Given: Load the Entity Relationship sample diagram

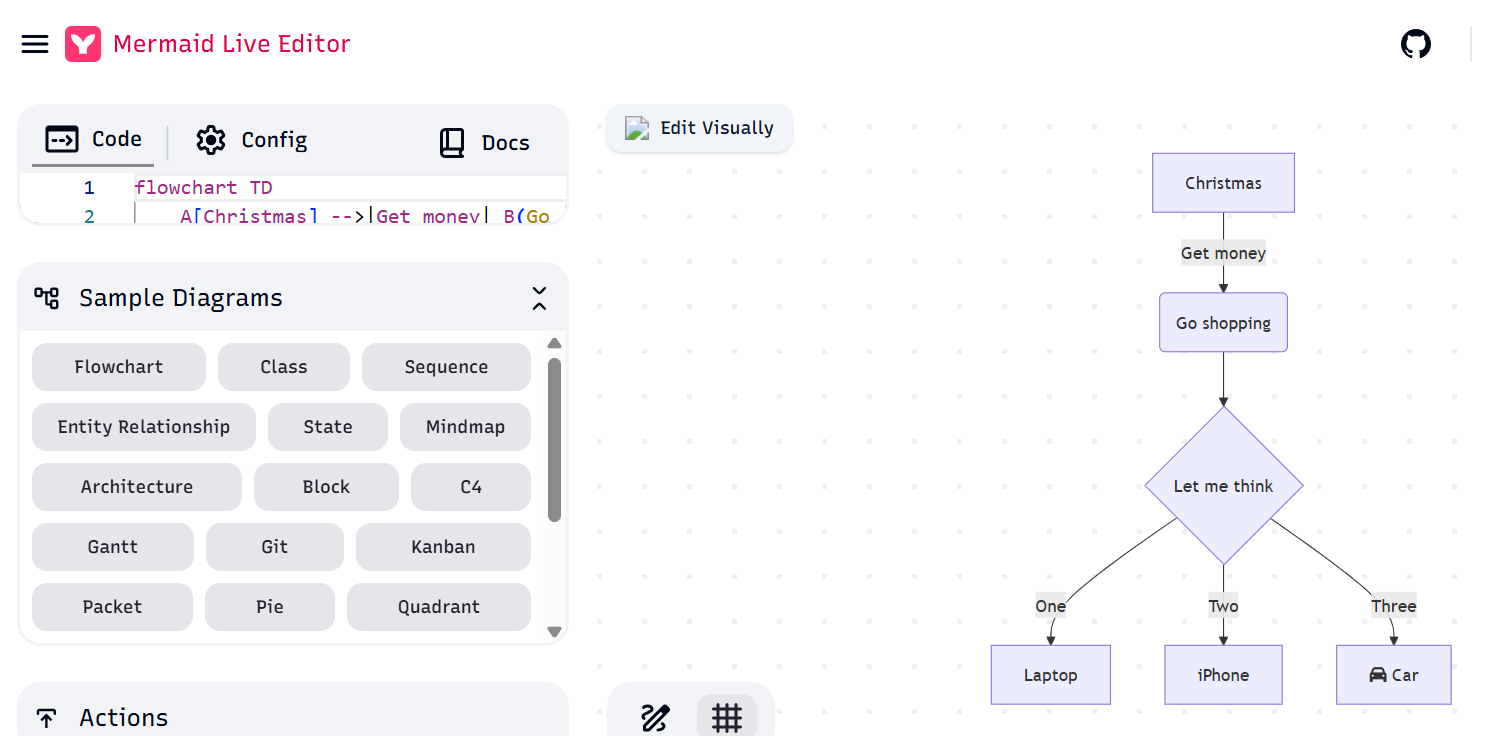Looking at the screenshot, I should click(x=144, y=427).
